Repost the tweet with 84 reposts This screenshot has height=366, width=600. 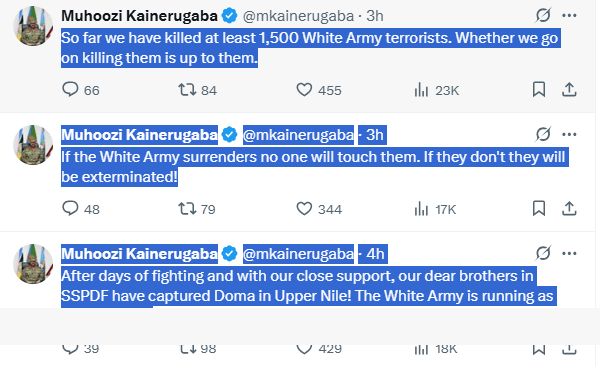197,90
